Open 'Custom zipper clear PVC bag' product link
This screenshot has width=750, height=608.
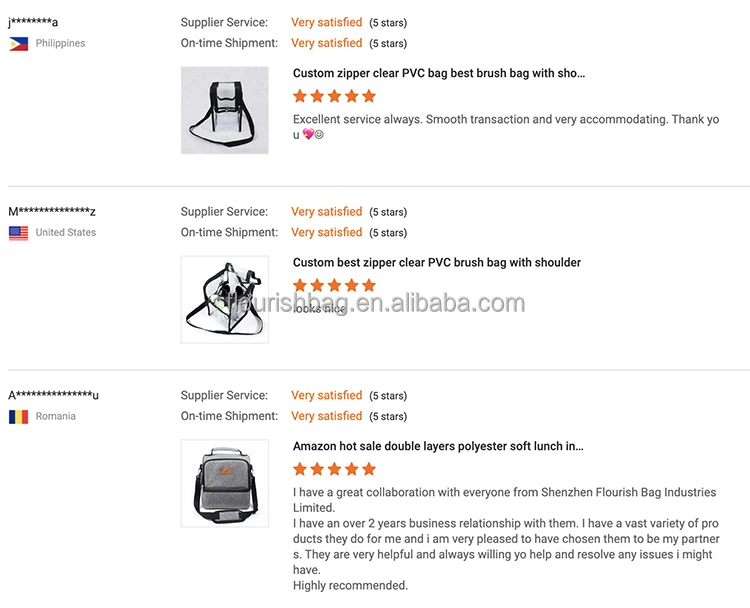point(438,73)
